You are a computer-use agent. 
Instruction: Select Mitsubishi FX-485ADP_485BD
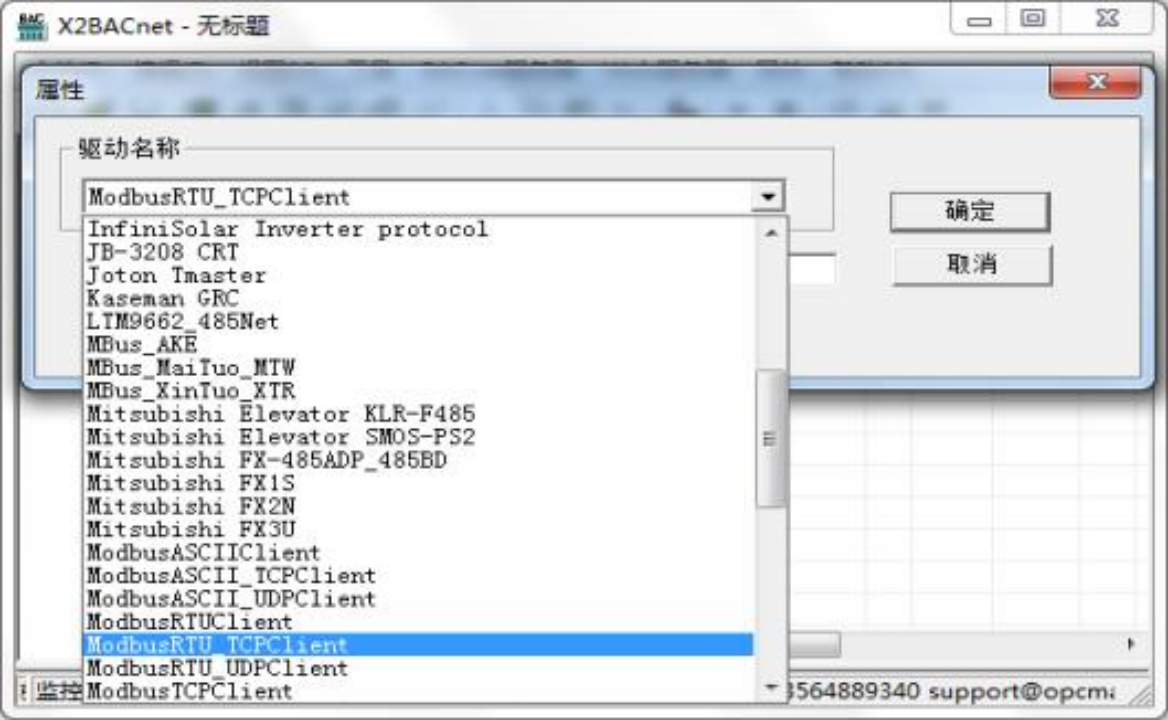pos(419,460)
